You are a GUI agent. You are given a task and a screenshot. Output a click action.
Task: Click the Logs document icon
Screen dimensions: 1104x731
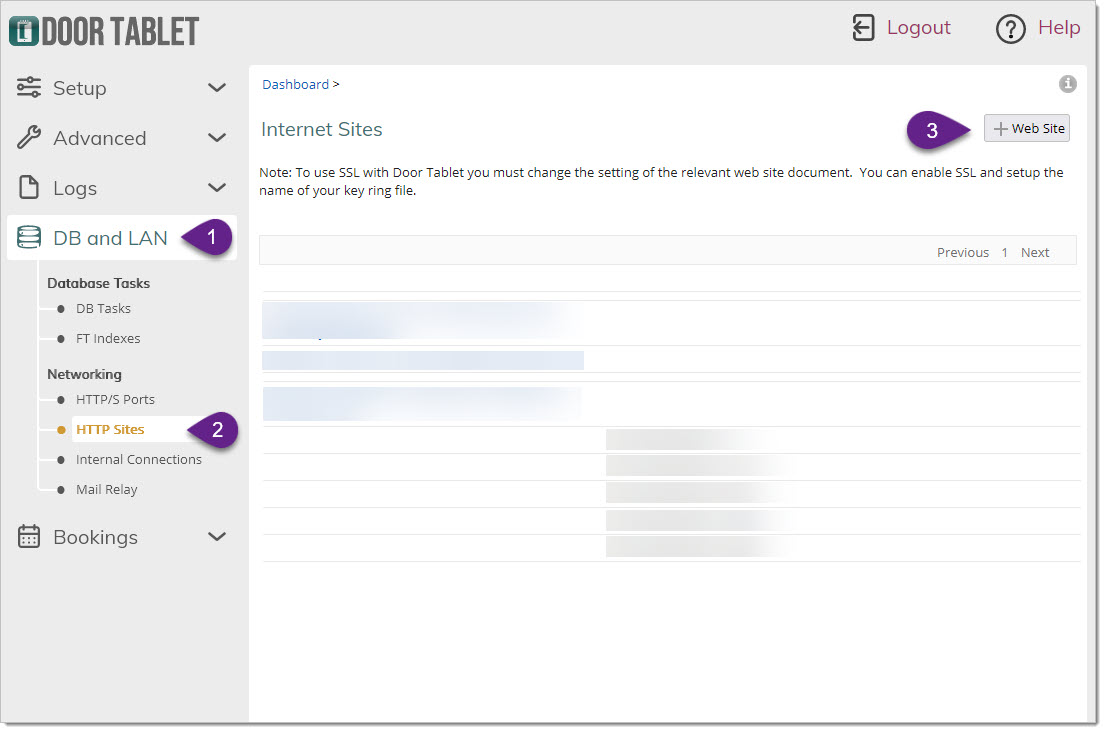coord(29,188)
